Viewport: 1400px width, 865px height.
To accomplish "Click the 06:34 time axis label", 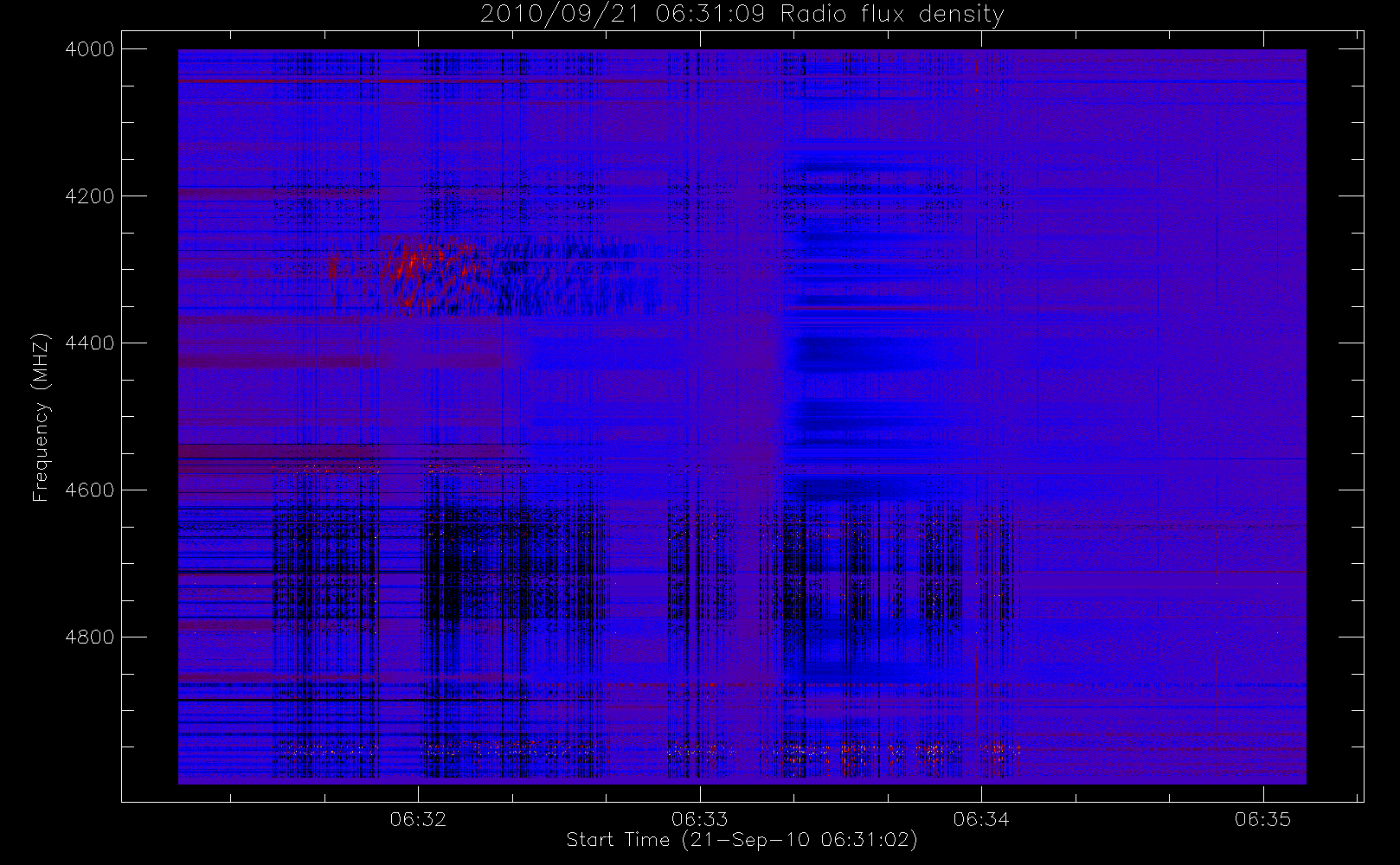I will click(x=981, y=819).
